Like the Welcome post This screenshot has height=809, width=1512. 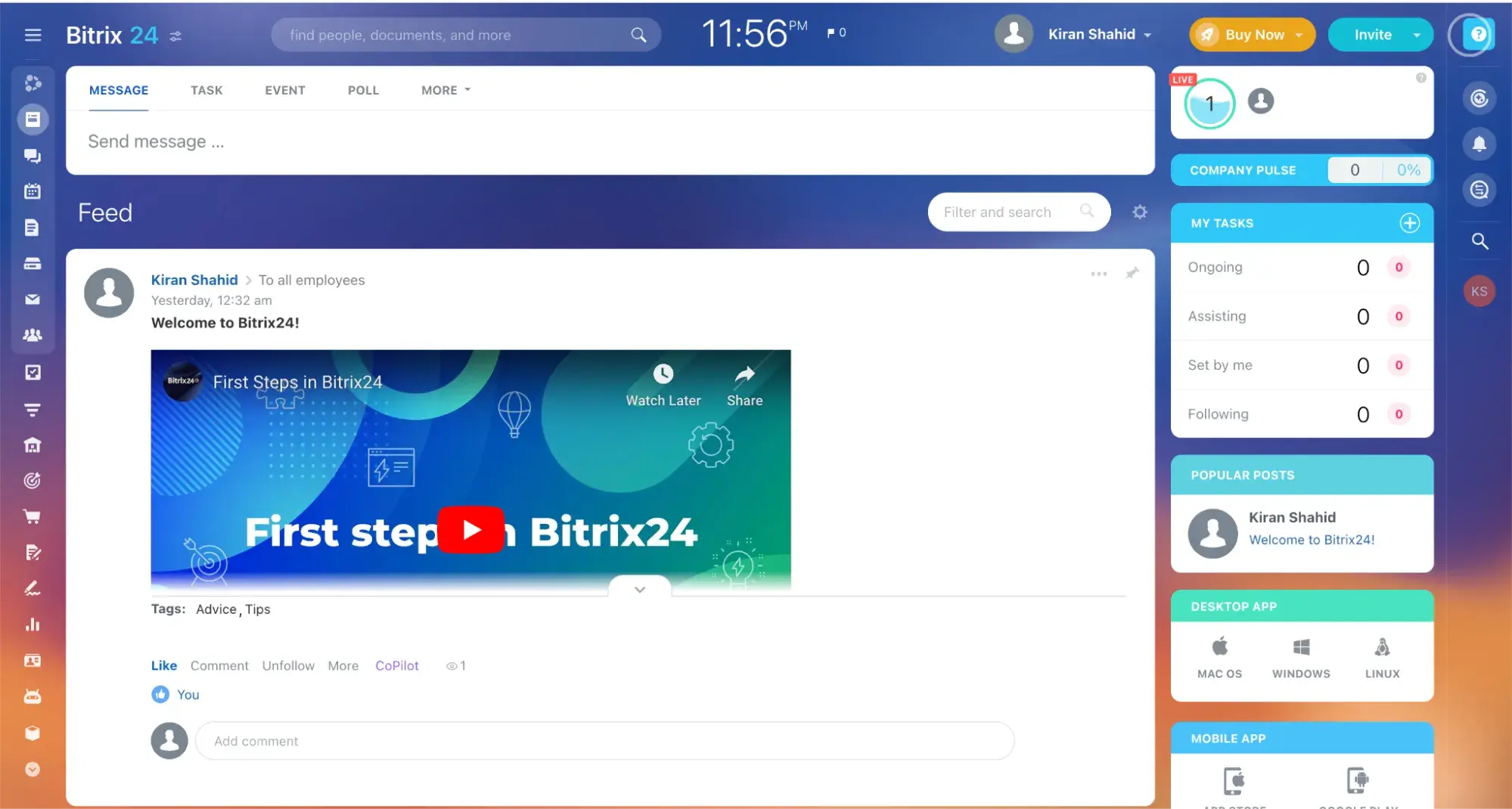tap(164, 665)
